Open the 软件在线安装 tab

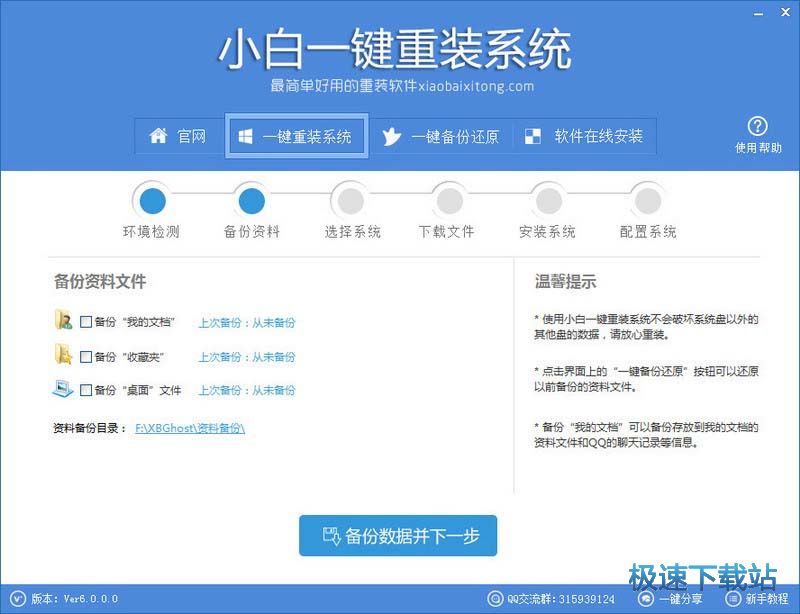coord(586,136)
